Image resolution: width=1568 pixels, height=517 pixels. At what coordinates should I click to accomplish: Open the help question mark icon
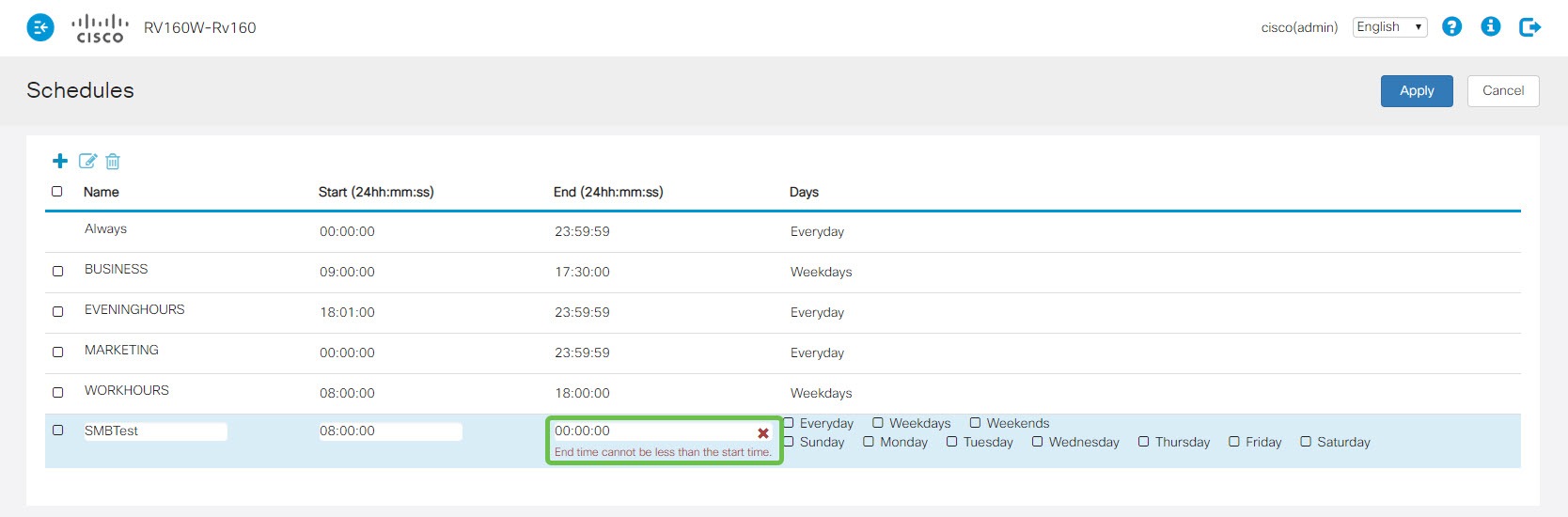tap(1451, 27)
